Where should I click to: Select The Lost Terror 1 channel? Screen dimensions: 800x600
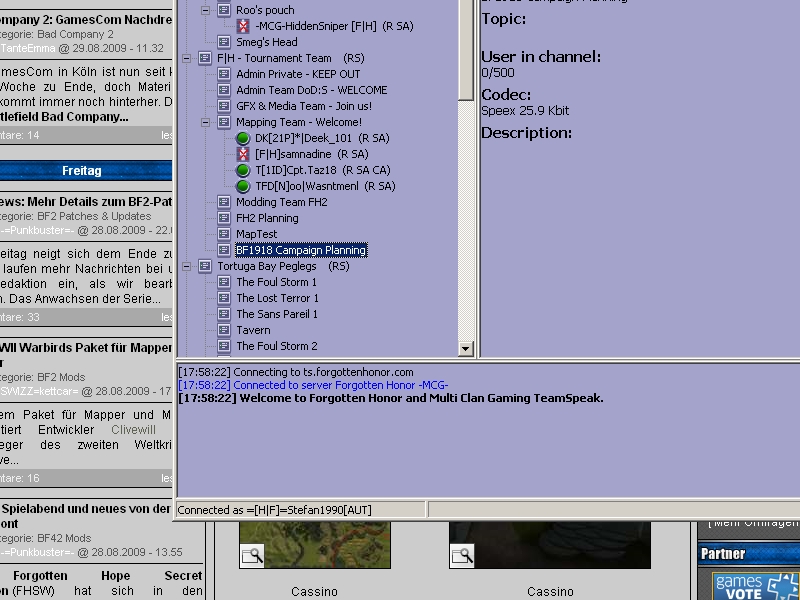(x=277, y=298)
